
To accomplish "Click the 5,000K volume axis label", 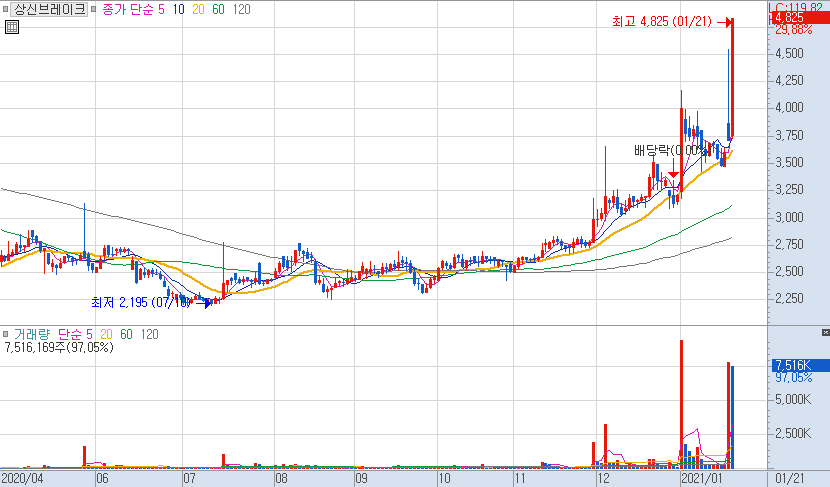I will click(792, 399).
